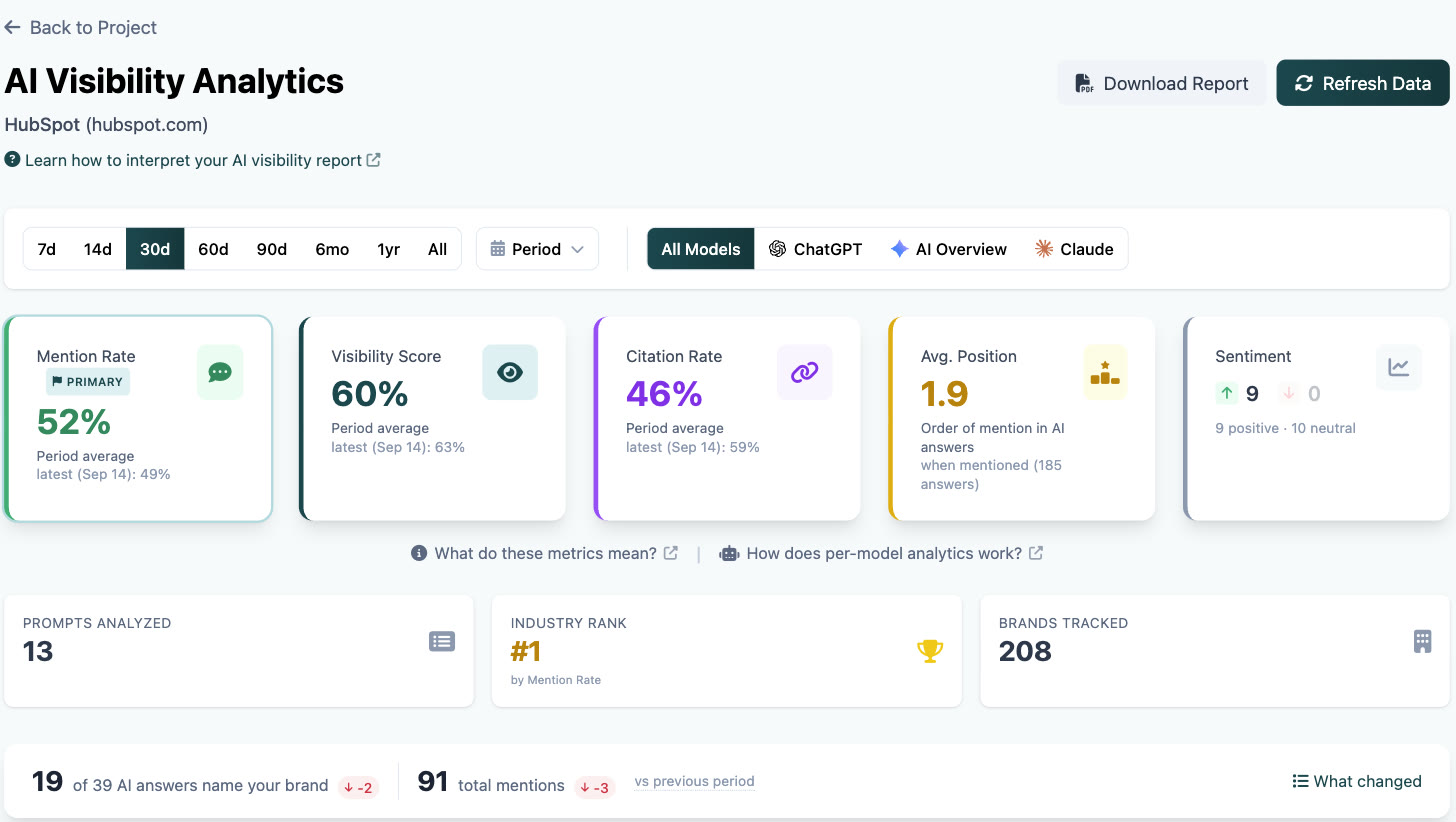Click the circular refresh arrows icon
This screenshot has width=1456, height=822.
pos(1303,84)
